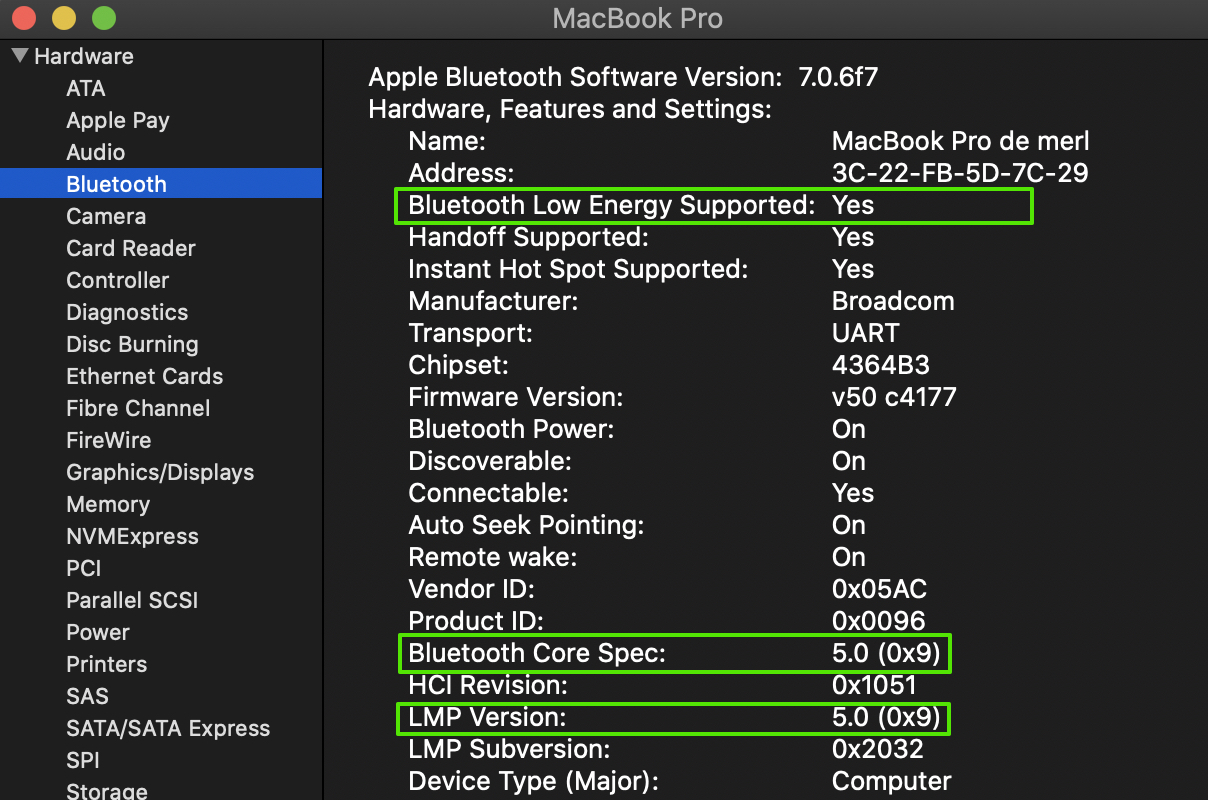Click Hardware, Features and Settings heading
This screenshot has width=1208, height=800.
click(570, 109)
